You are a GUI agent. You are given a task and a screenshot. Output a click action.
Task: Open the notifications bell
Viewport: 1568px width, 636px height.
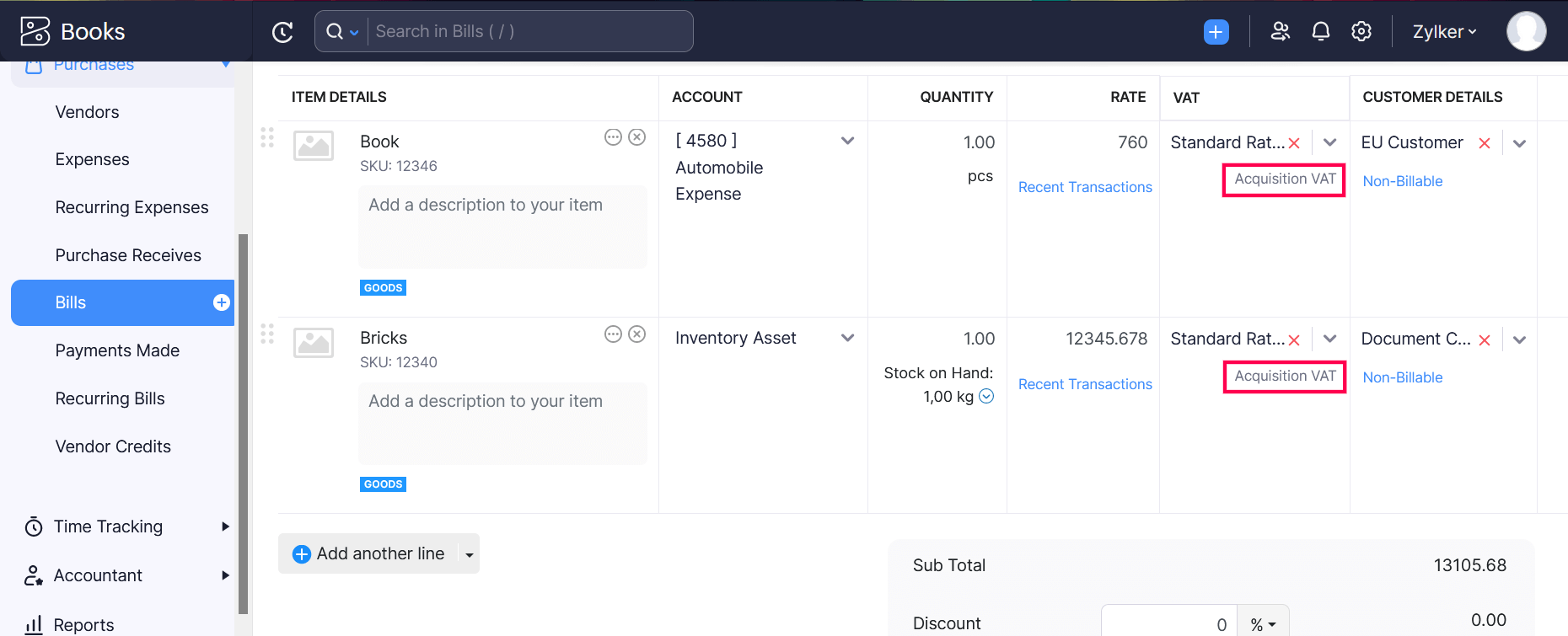[x=1320, y=32]
